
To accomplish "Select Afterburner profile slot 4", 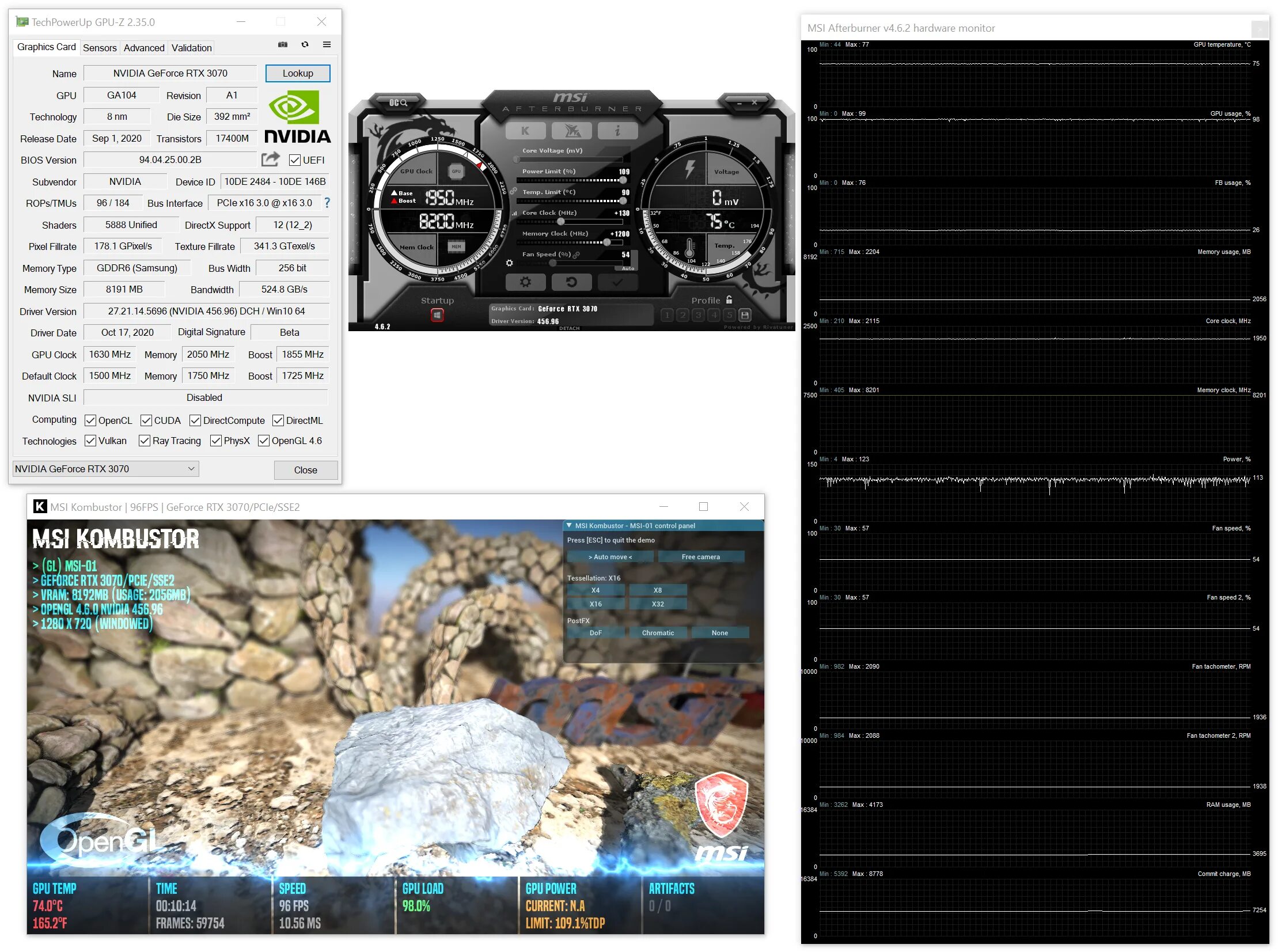I will point(714,315).
